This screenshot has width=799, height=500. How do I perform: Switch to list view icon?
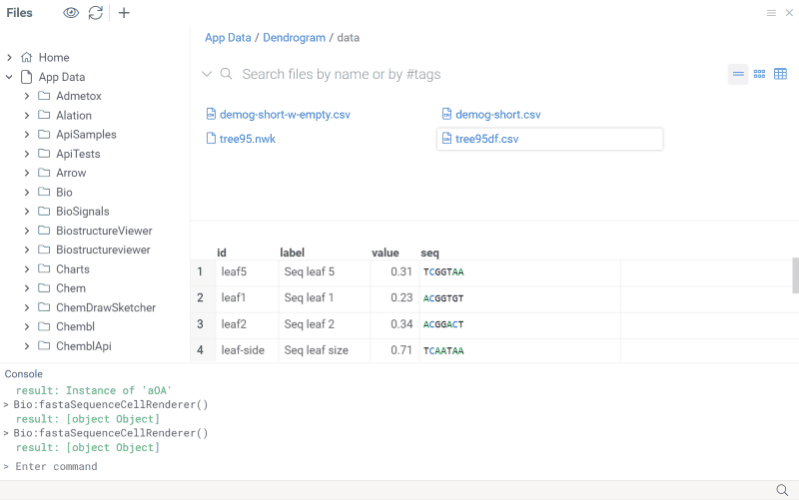pos(738,74)
